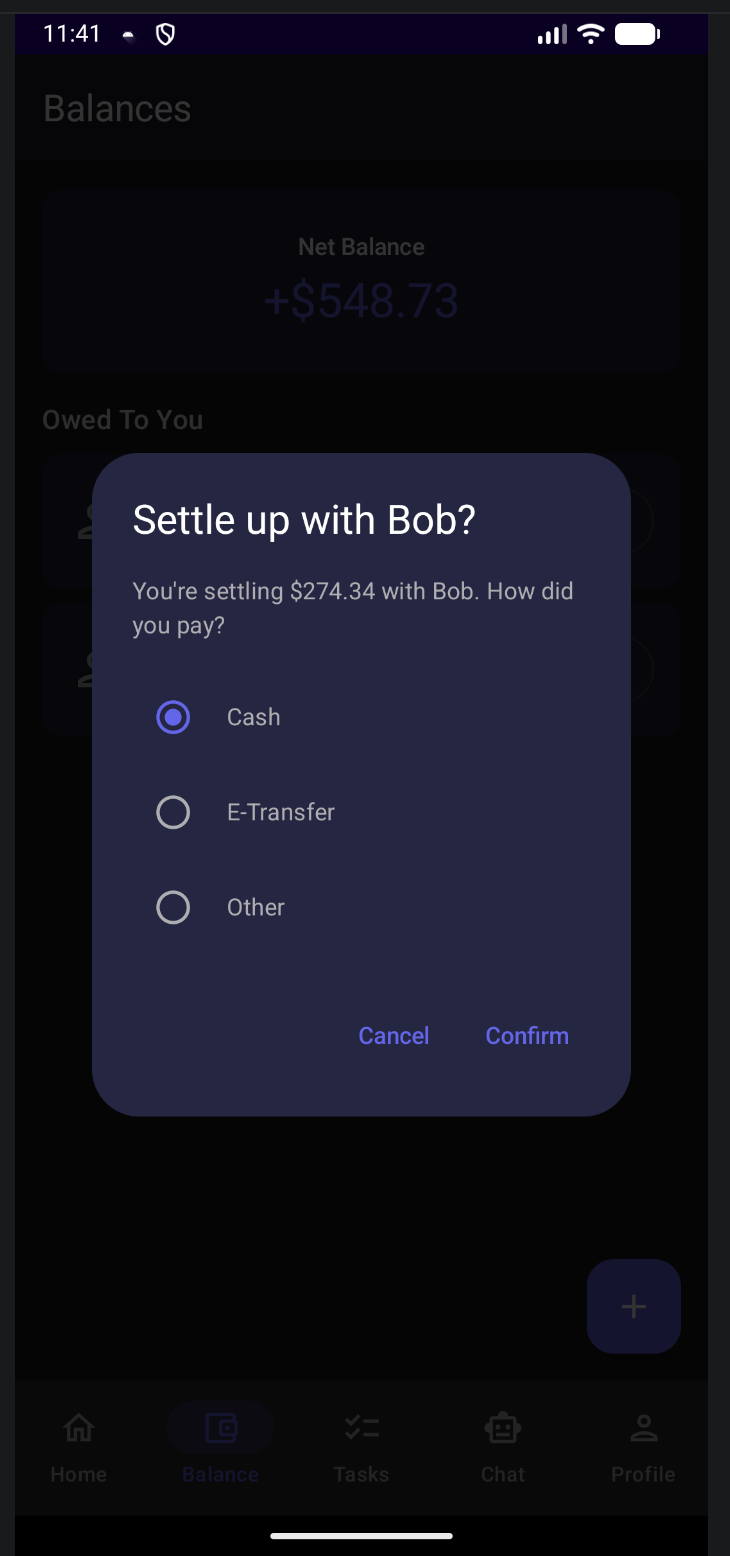Tap the Wi-Fi status icon
The height and width of the screenshot is (1556, 730).
click(591, 35)
